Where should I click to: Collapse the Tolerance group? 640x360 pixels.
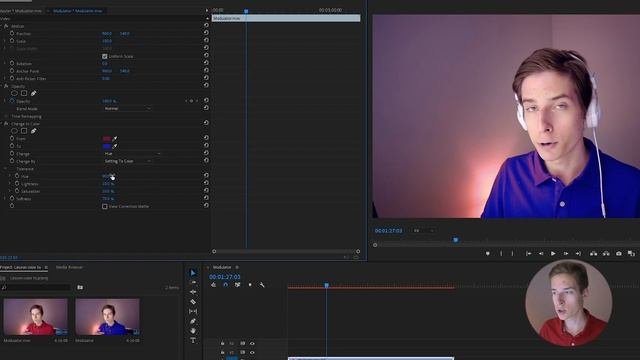tap(5, 169)
